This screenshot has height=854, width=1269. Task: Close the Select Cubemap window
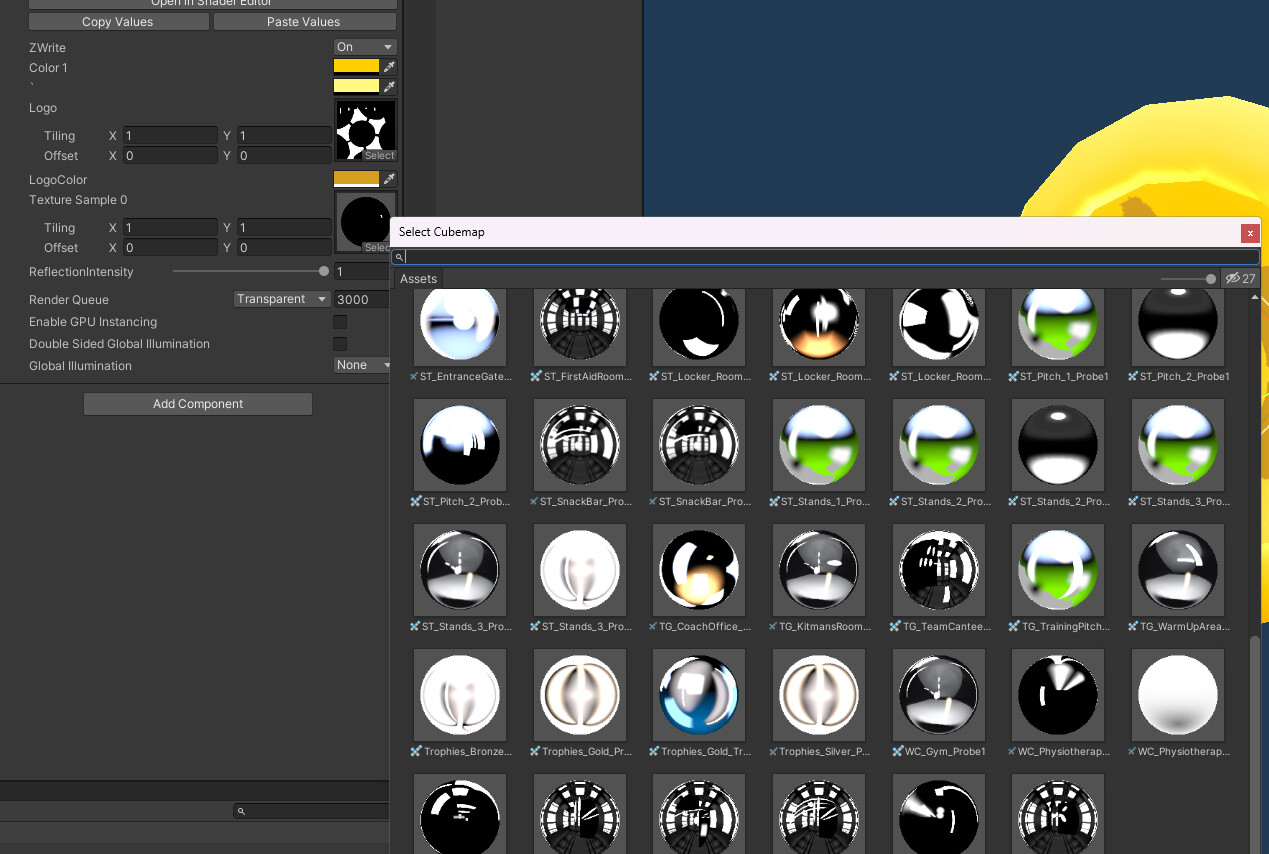[x=1250, y=233]
